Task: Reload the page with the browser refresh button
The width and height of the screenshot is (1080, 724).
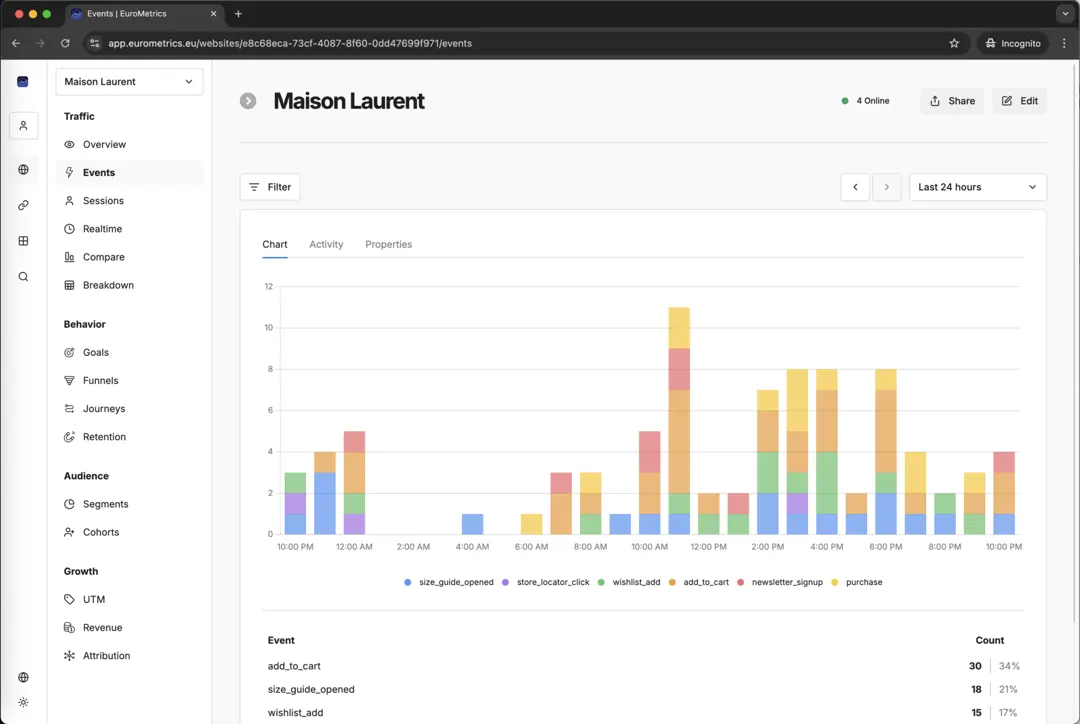Action: 65,43
